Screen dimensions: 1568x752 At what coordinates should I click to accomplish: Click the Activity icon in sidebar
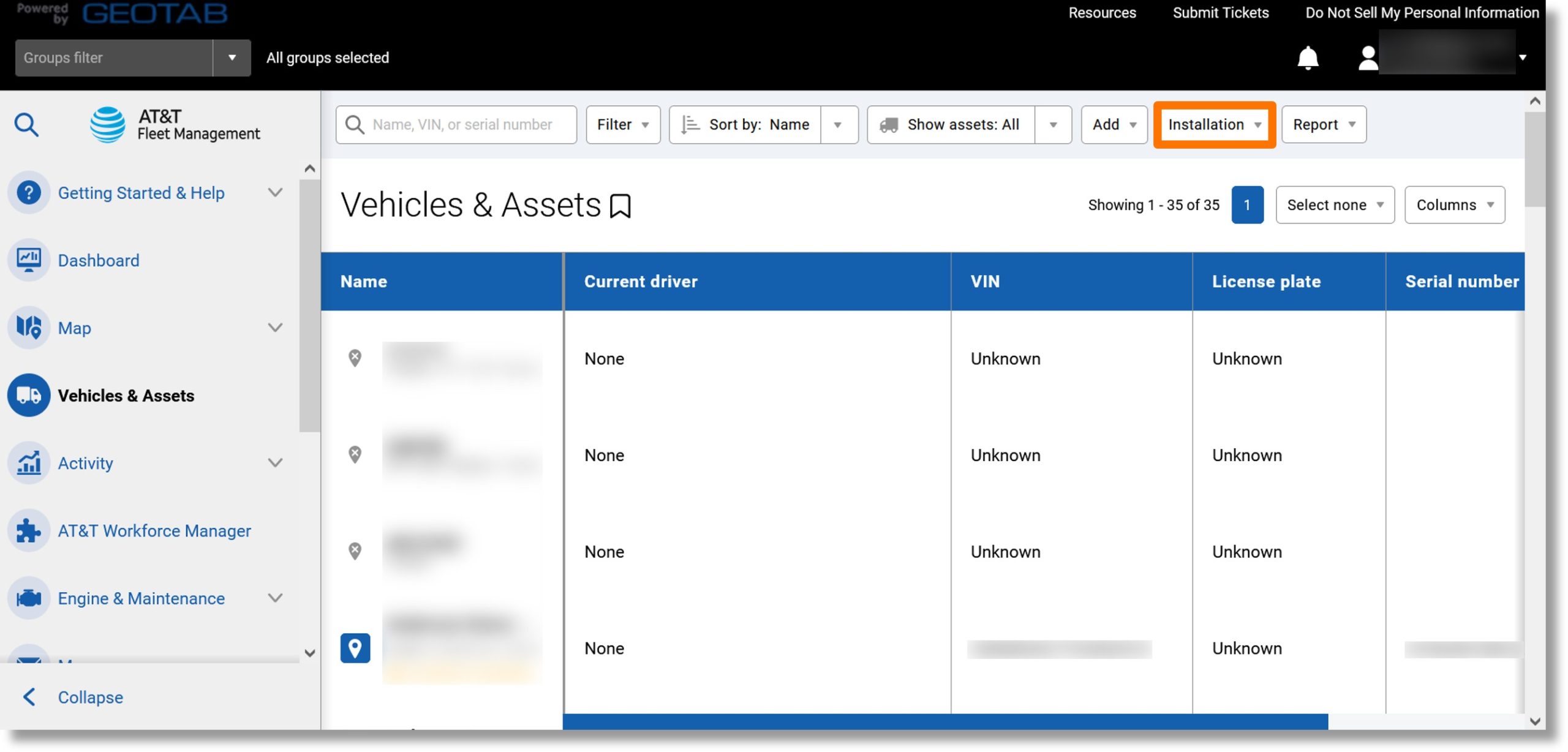[x=28, y=463]
